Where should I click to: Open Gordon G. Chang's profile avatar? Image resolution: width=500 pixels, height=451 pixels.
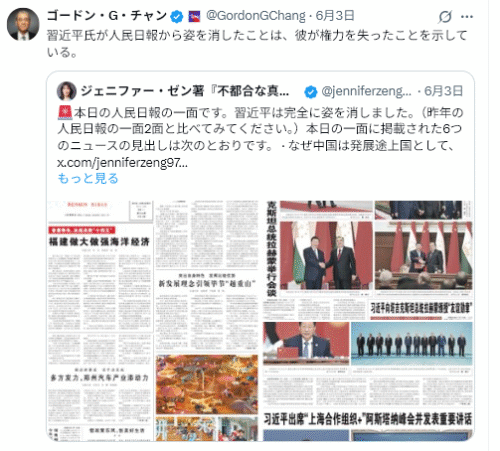[23, 24]
